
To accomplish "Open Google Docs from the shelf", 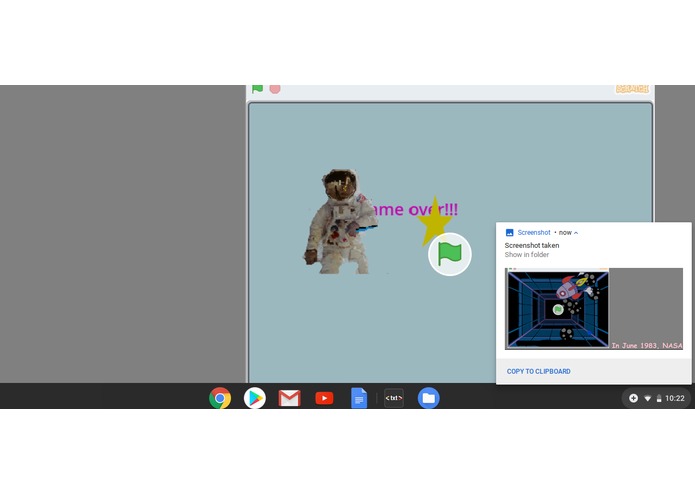I will tap(359, 398).
